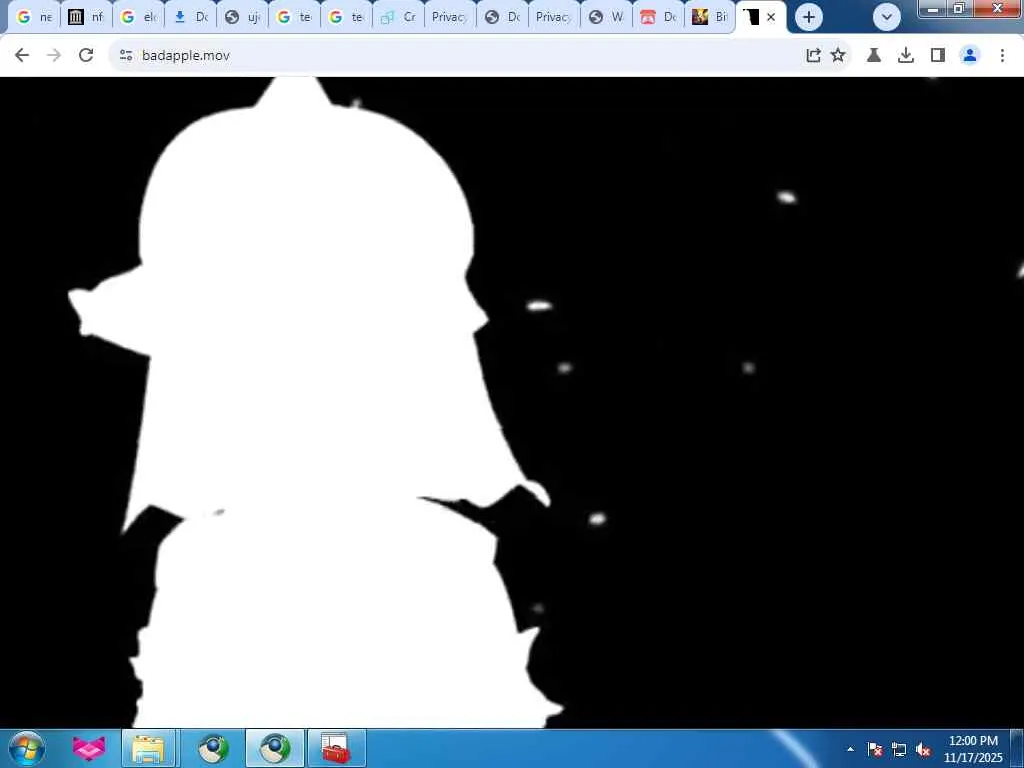Viewport: 1024px width, 768px height.
Task: Switch to the 'nf' tab with building icon
Action: (x=86, y=17)
